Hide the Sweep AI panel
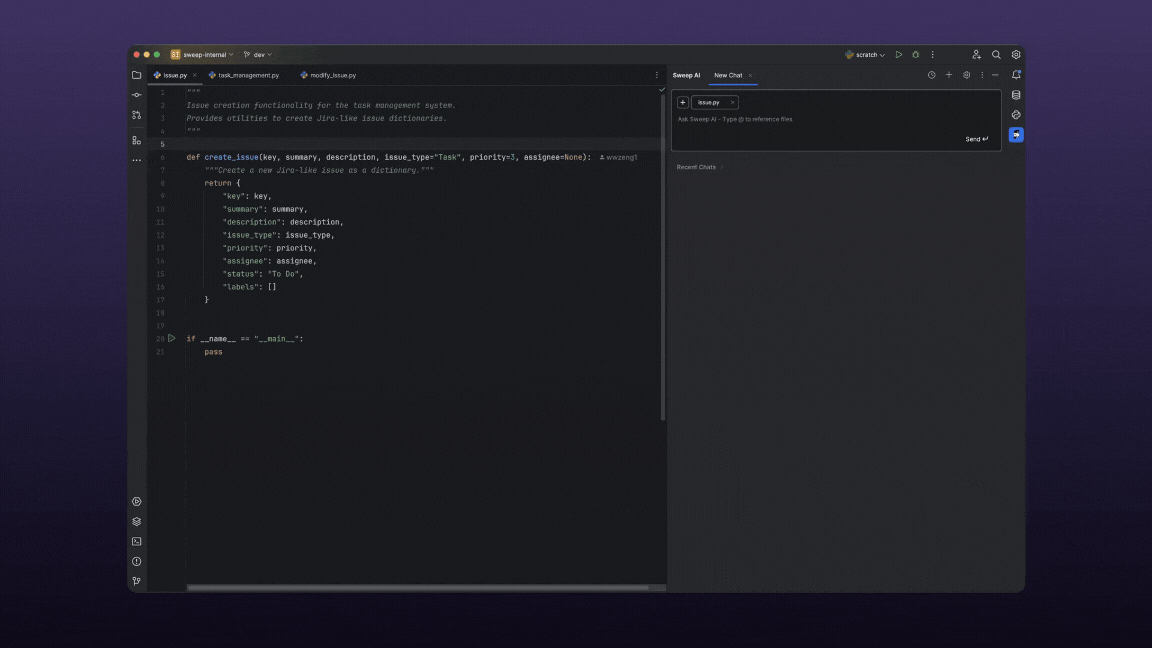 996,75
